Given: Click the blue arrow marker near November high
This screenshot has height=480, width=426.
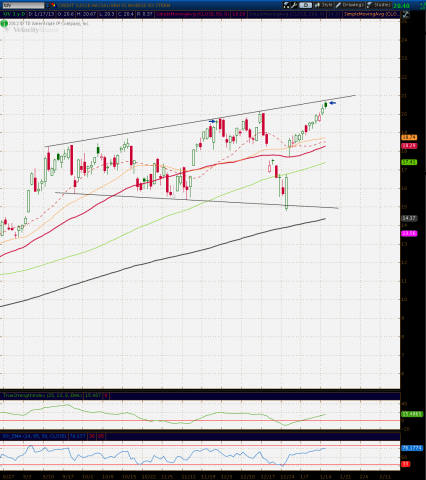Looking at the screenshot, I should pos(212,121).
